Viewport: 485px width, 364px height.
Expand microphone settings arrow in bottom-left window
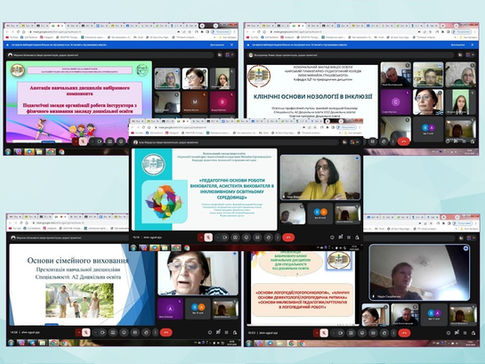(x=78, y=332)
